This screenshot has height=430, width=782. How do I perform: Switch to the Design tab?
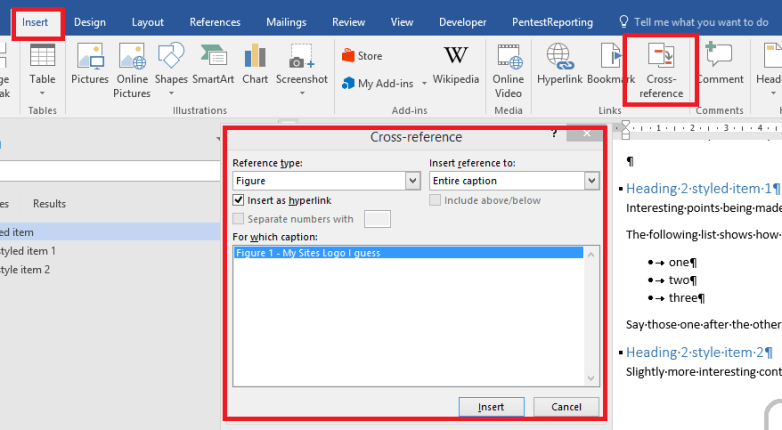pyautogui.click(x=90, y=22)
